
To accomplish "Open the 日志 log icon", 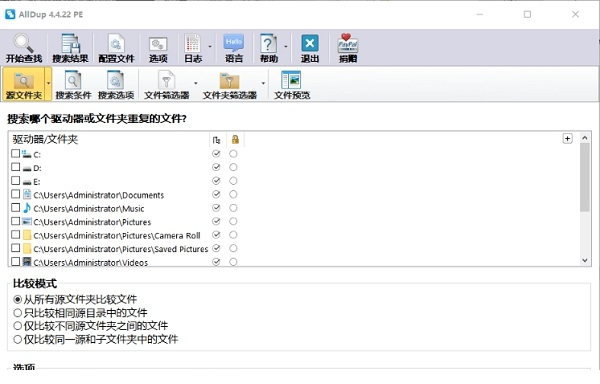I will pyautogui.click(x=193, y=48).
